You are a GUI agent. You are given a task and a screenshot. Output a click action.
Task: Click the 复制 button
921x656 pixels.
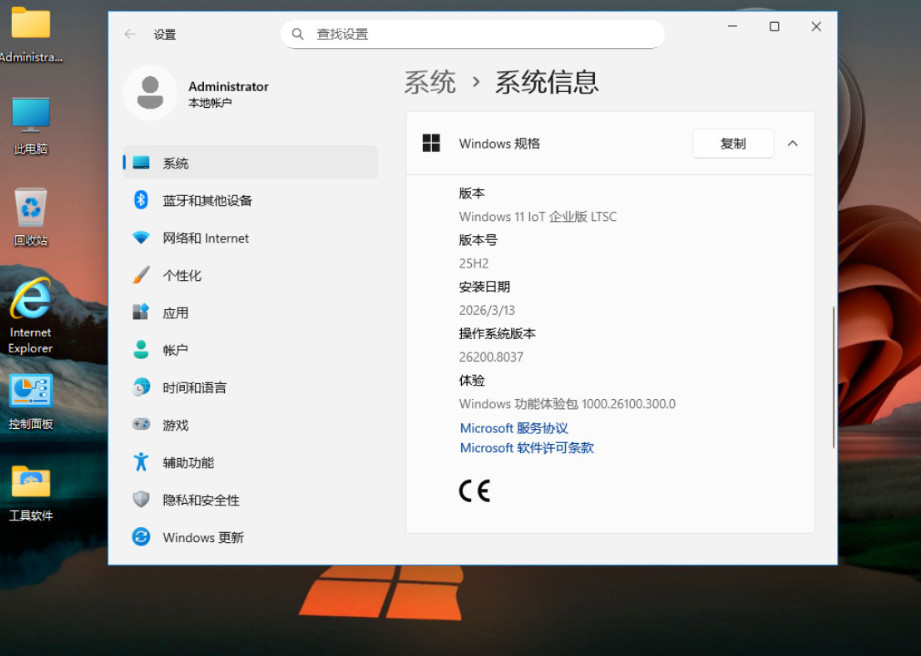click(733, 144)
